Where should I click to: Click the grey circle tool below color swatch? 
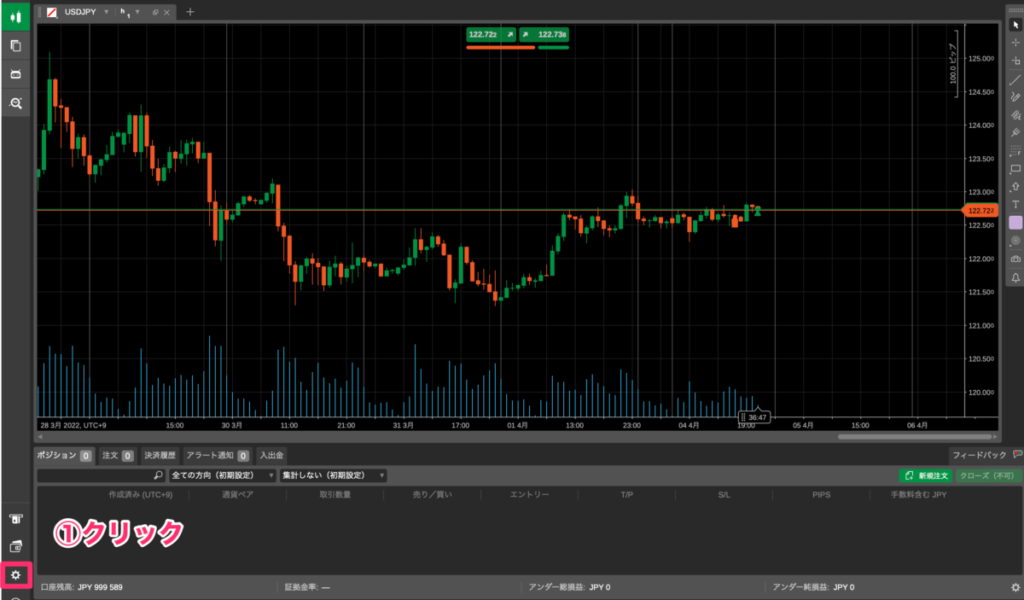point(1016,241)
